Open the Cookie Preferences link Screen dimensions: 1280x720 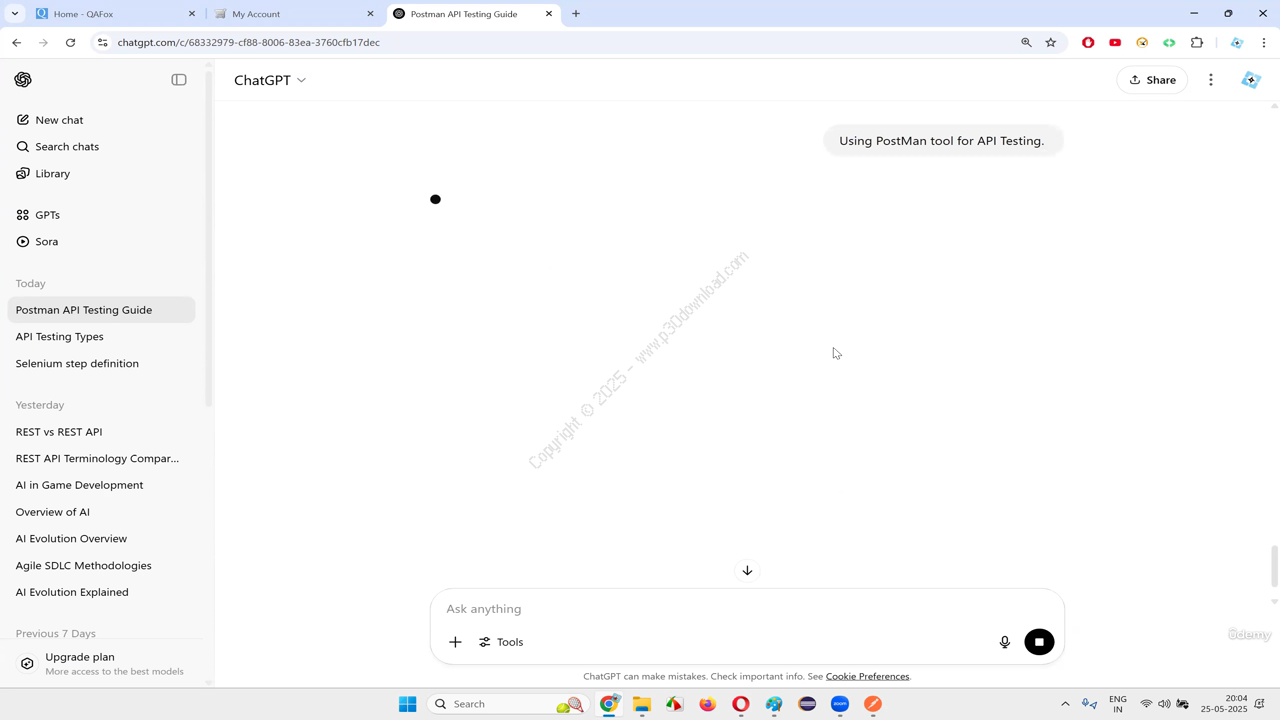[867, 677]
